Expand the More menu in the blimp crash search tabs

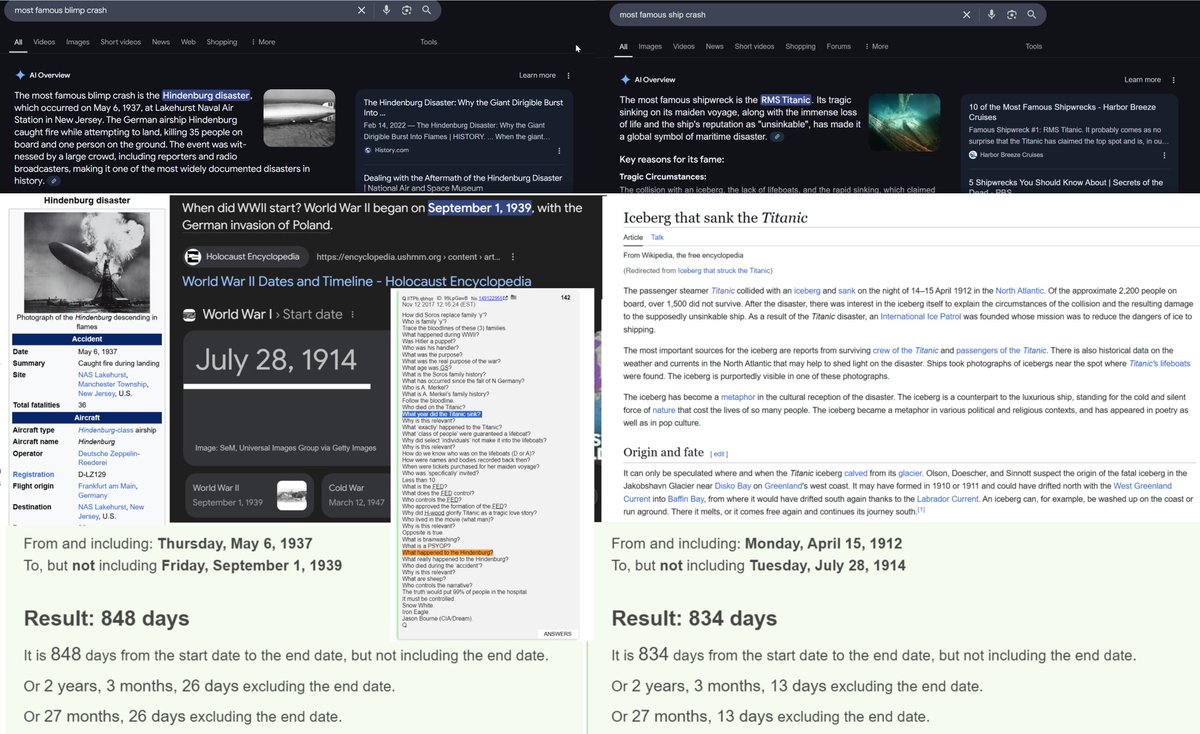[264, 42]
